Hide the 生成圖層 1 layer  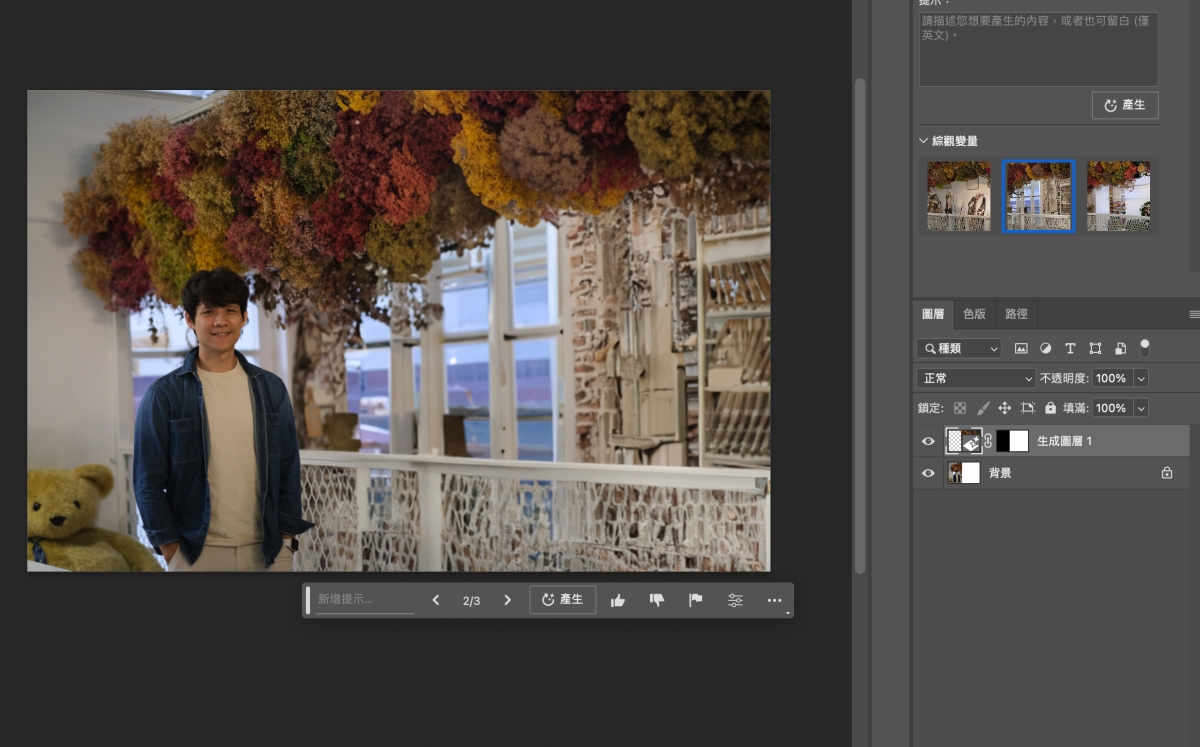click(928, 441)
